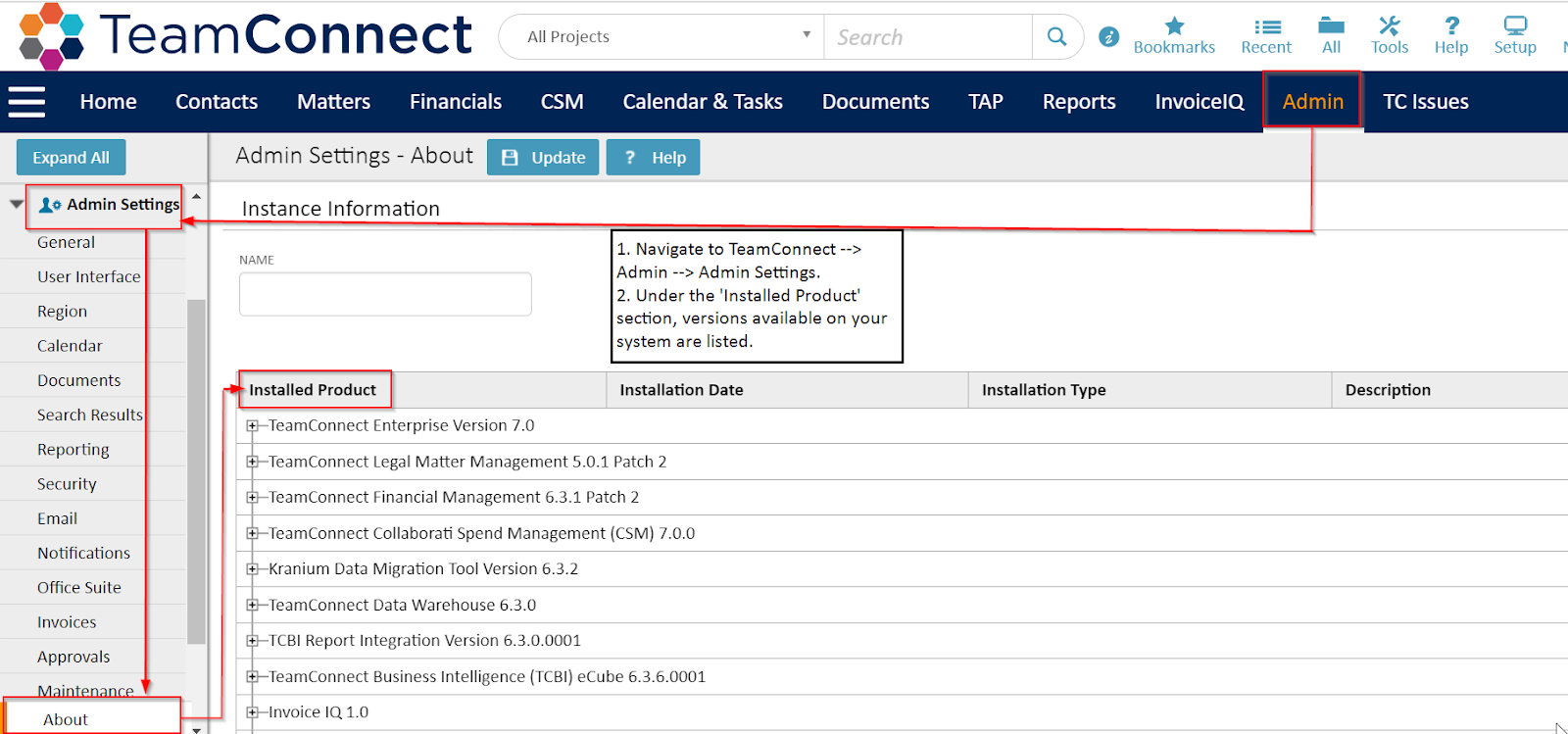The height and width of the screenshot is (734, 1568).
Task: Open the hamburger navigation menu
Action: pyautogui.click(x=26, y=102)
